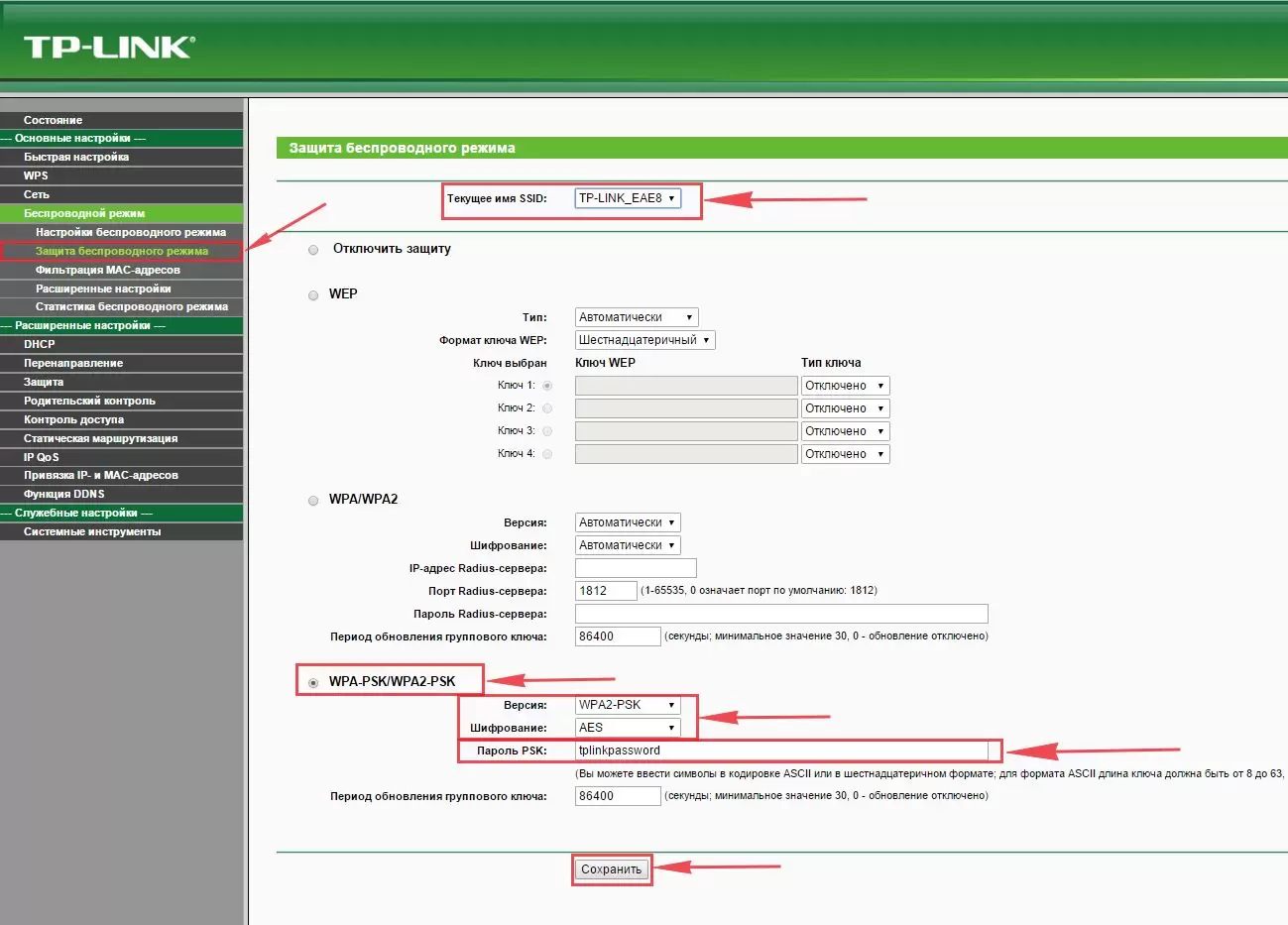Viewport: 1288px width, 925px height.
Task: Select the WPA-PSK/WPA2-PSK radio button
Action: pos(314,682)
